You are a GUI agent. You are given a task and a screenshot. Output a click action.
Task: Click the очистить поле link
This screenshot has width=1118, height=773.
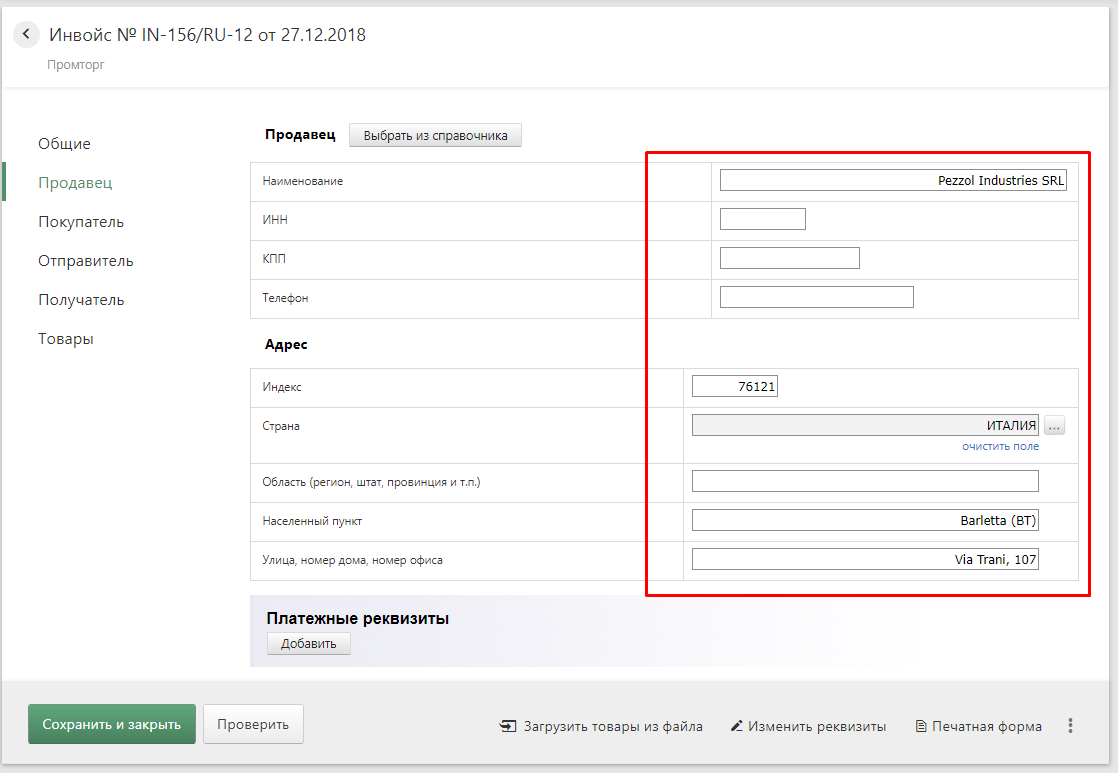pos(1000,446)
